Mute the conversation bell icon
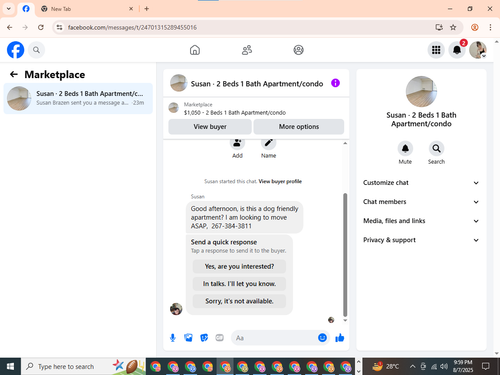This screenshot has width=500, height=375. point(405,148)
